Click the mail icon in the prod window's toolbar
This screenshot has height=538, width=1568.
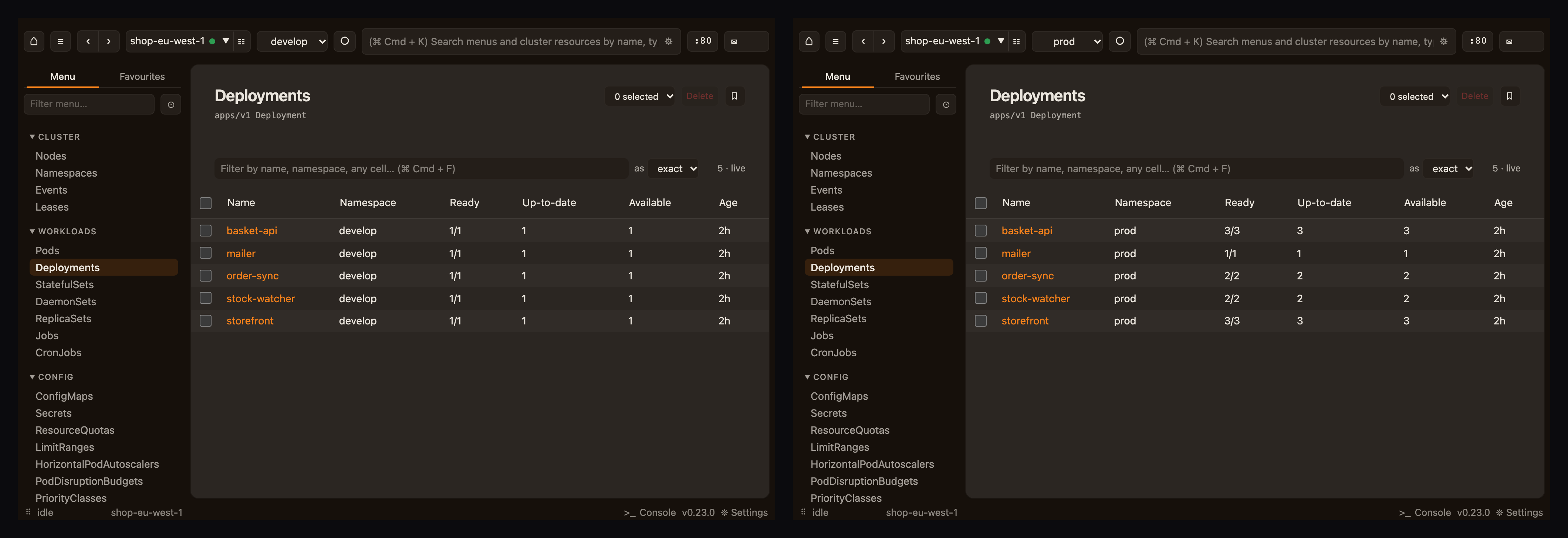tap(1521, 41)
